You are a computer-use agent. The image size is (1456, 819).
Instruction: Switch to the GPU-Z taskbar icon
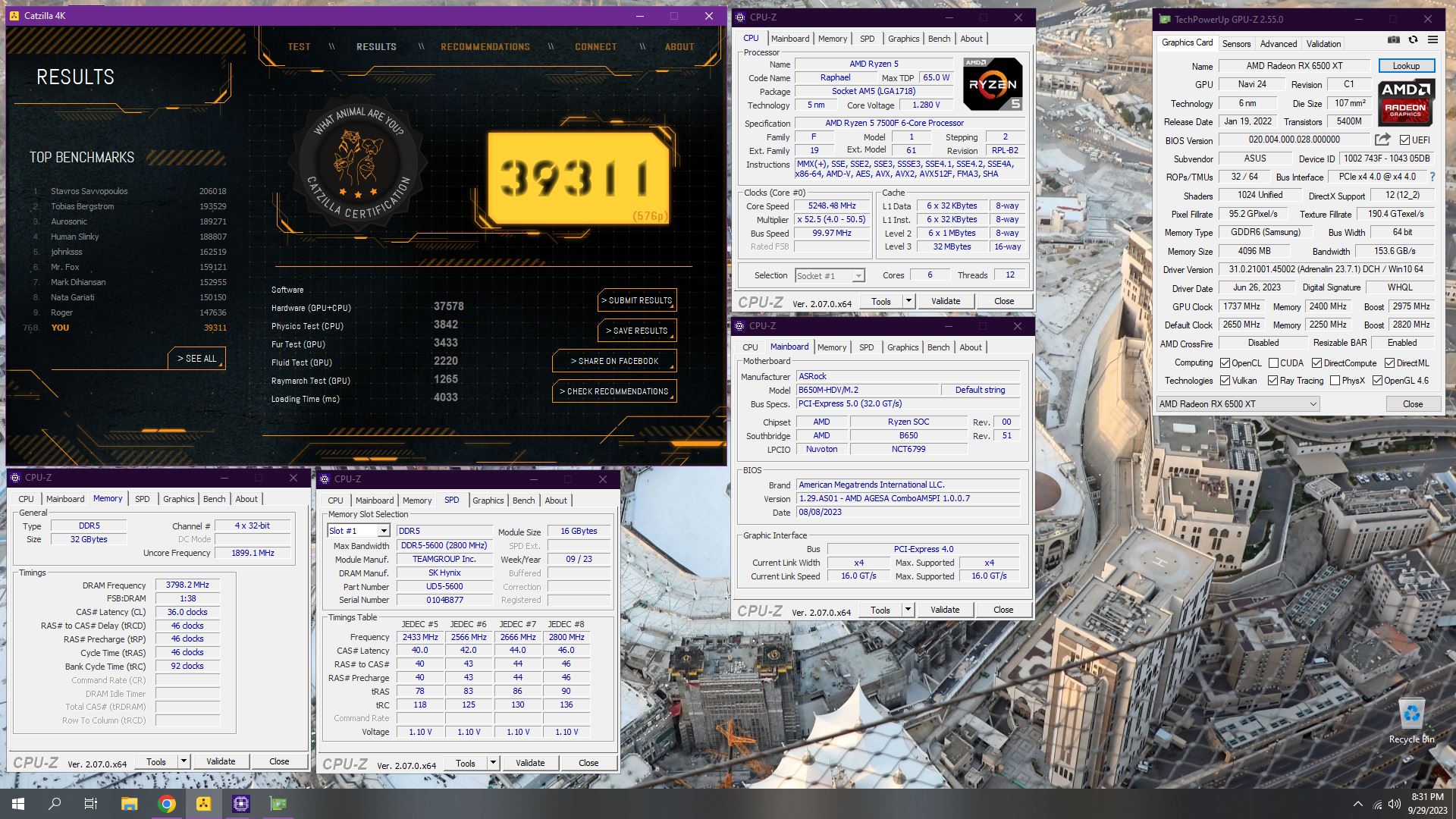coord(278,804)
